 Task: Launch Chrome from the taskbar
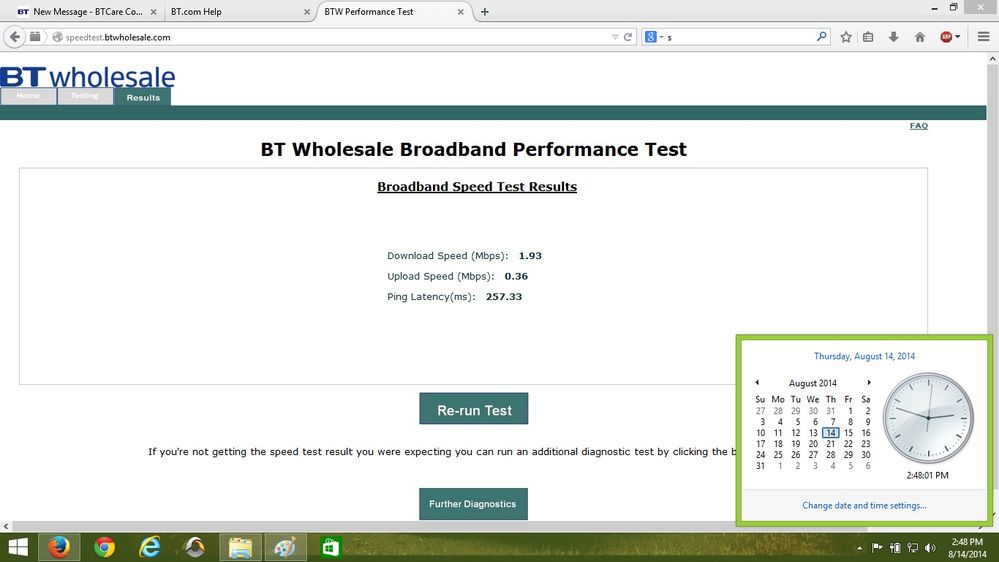104,547
